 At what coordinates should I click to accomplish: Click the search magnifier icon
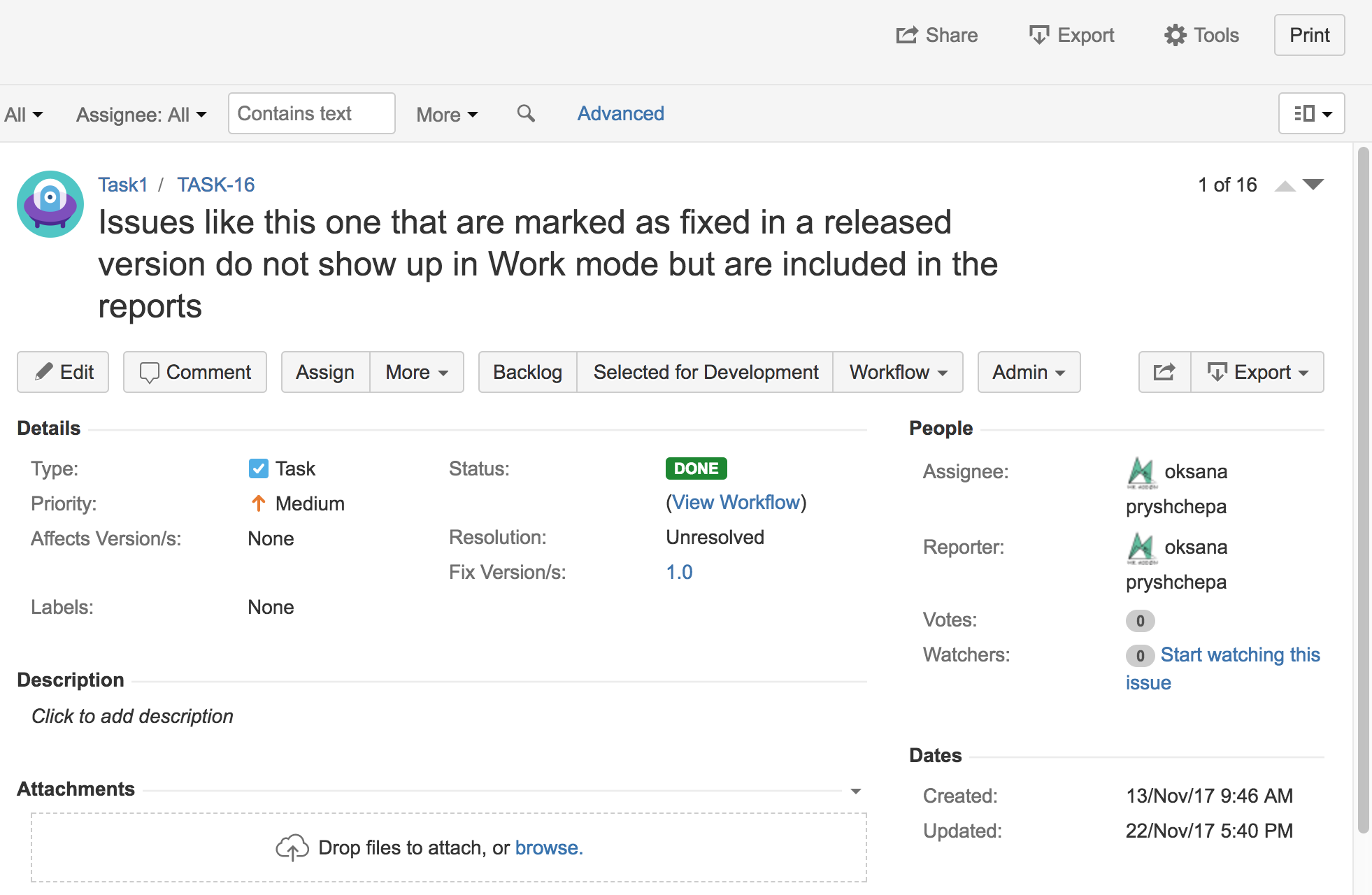click(x=526, y=113)
